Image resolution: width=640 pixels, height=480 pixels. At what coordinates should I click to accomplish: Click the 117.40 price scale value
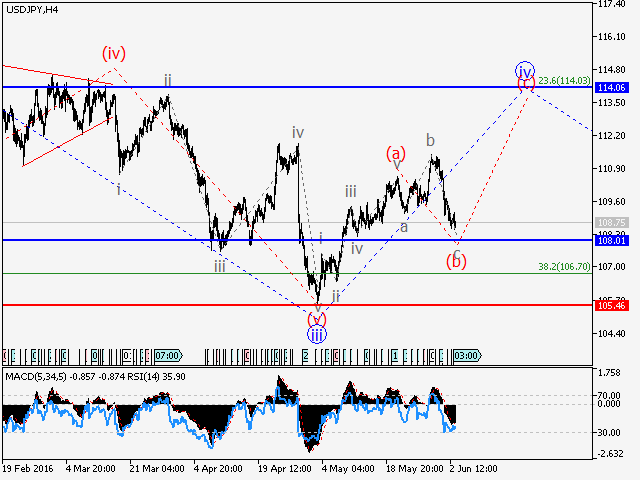click(611, 4)
